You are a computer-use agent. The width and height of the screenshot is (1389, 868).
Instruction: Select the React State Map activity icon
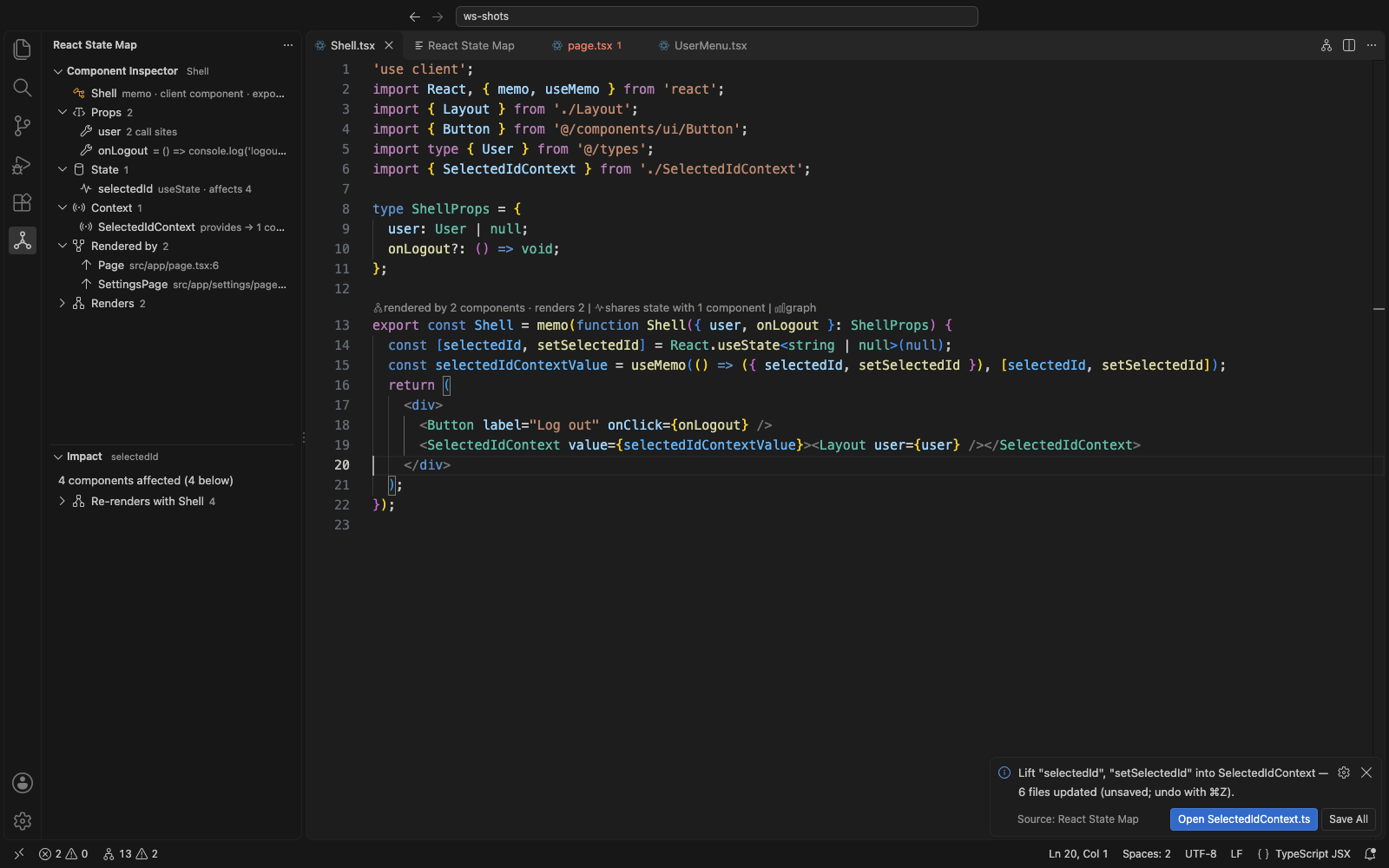point(23,240)
